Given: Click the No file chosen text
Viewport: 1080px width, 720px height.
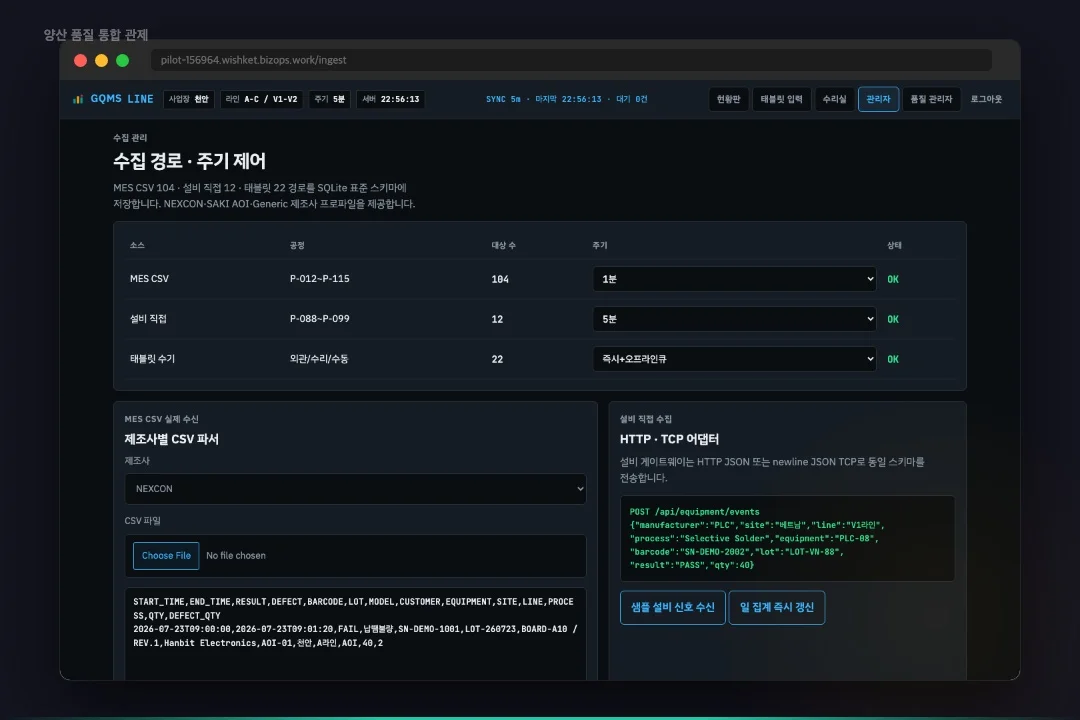Looking at the screenshot, I should (236, 555).
